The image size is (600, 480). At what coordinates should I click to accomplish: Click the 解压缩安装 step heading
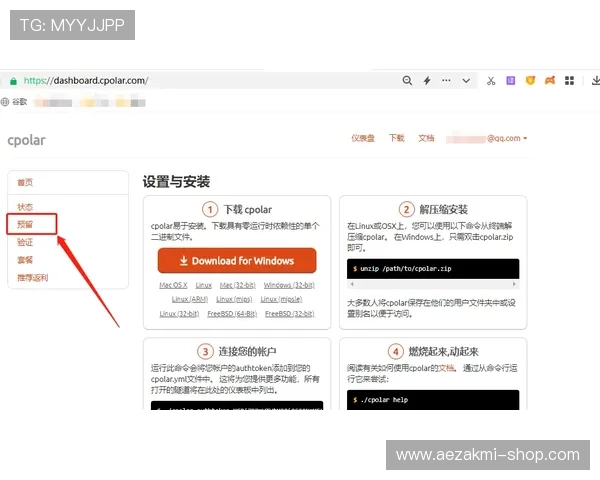[444, 210]
